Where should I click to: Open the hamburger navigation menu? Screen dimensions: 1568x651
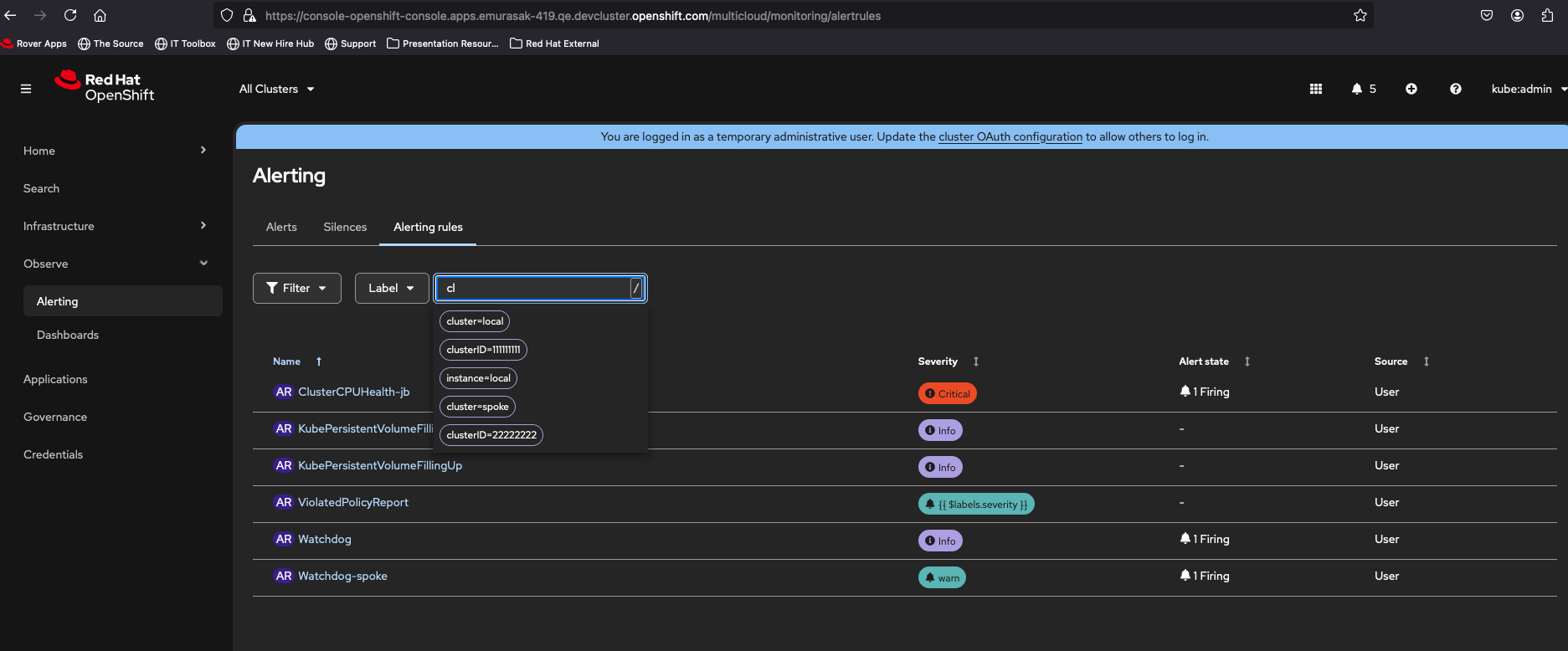tap(26, 89)
